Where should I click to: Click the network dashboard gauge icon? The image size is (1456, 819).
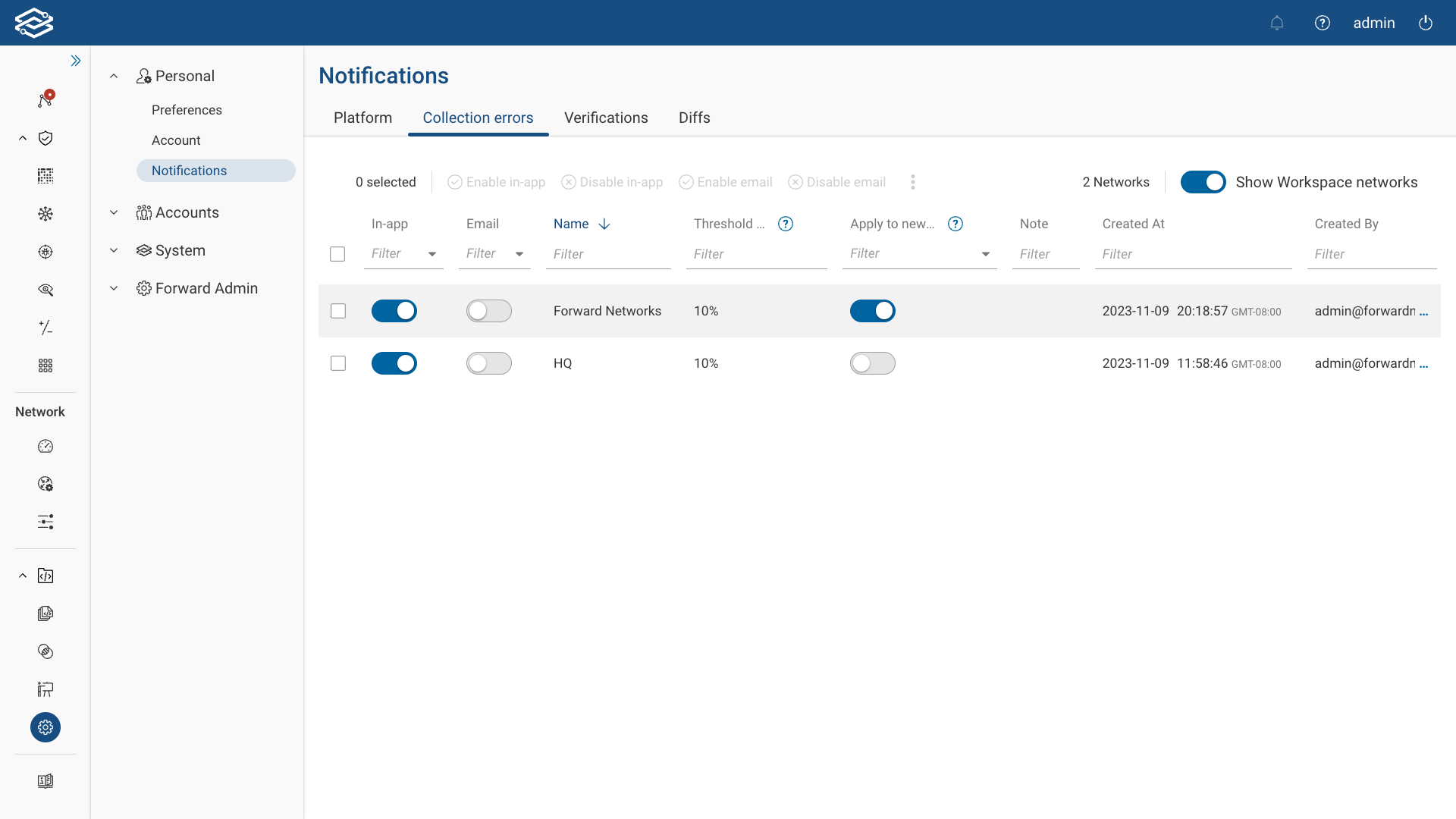click(x=45, y=447)
